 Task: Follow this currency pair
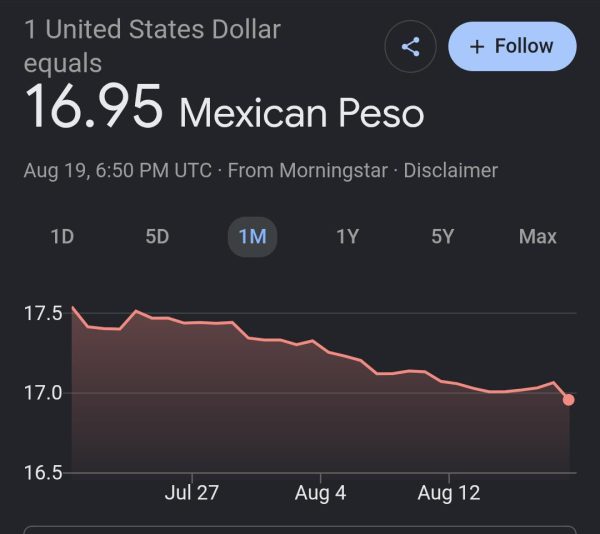[512, 46]
